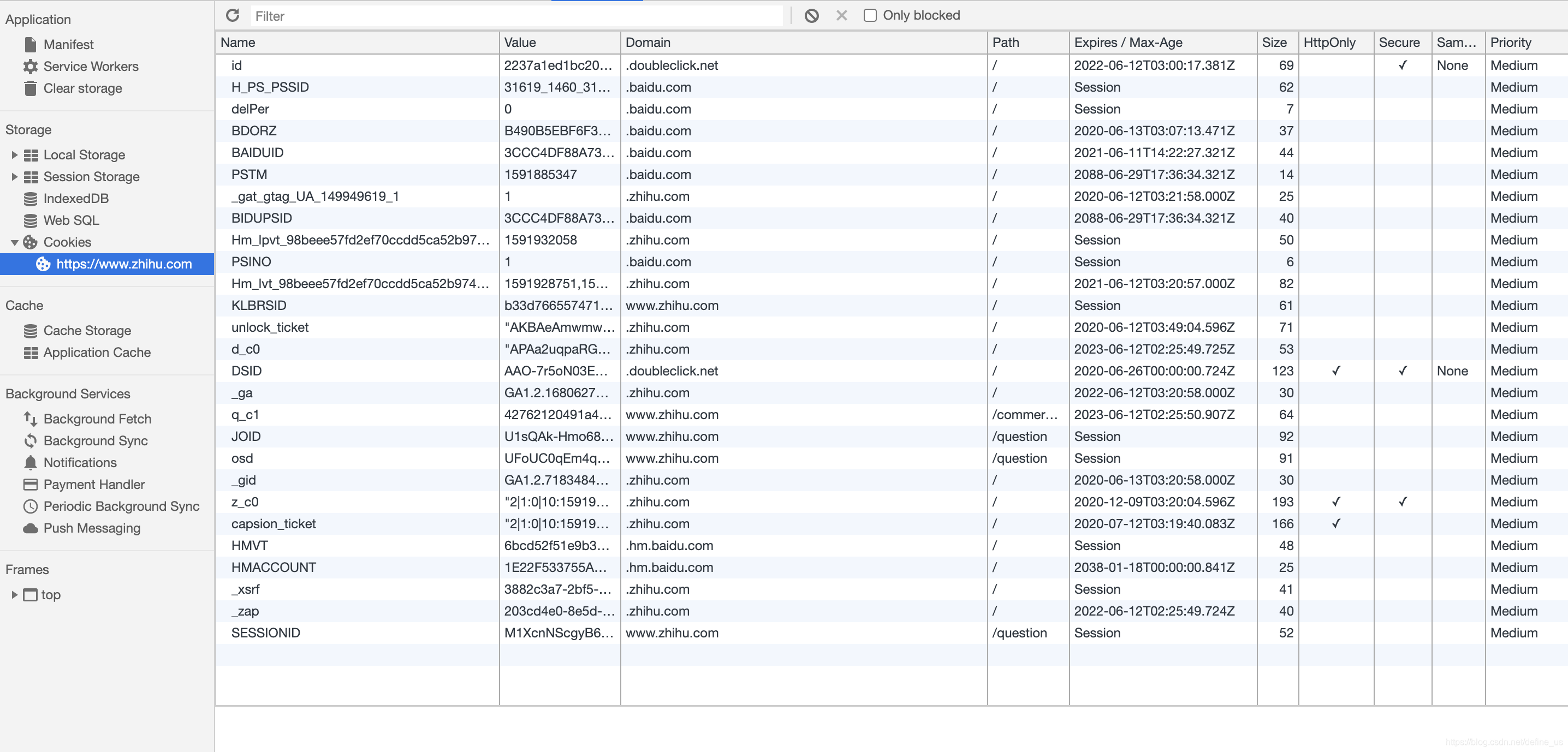Select the DSID cookie row

click(892, 371)
